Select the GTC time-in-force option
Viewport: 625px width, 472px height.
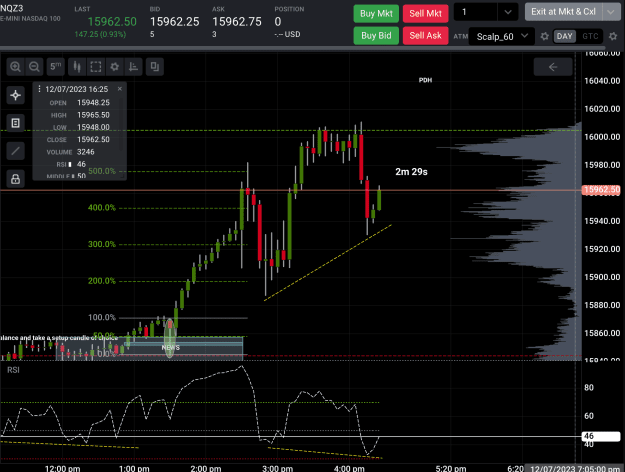[x=590, y=36]
